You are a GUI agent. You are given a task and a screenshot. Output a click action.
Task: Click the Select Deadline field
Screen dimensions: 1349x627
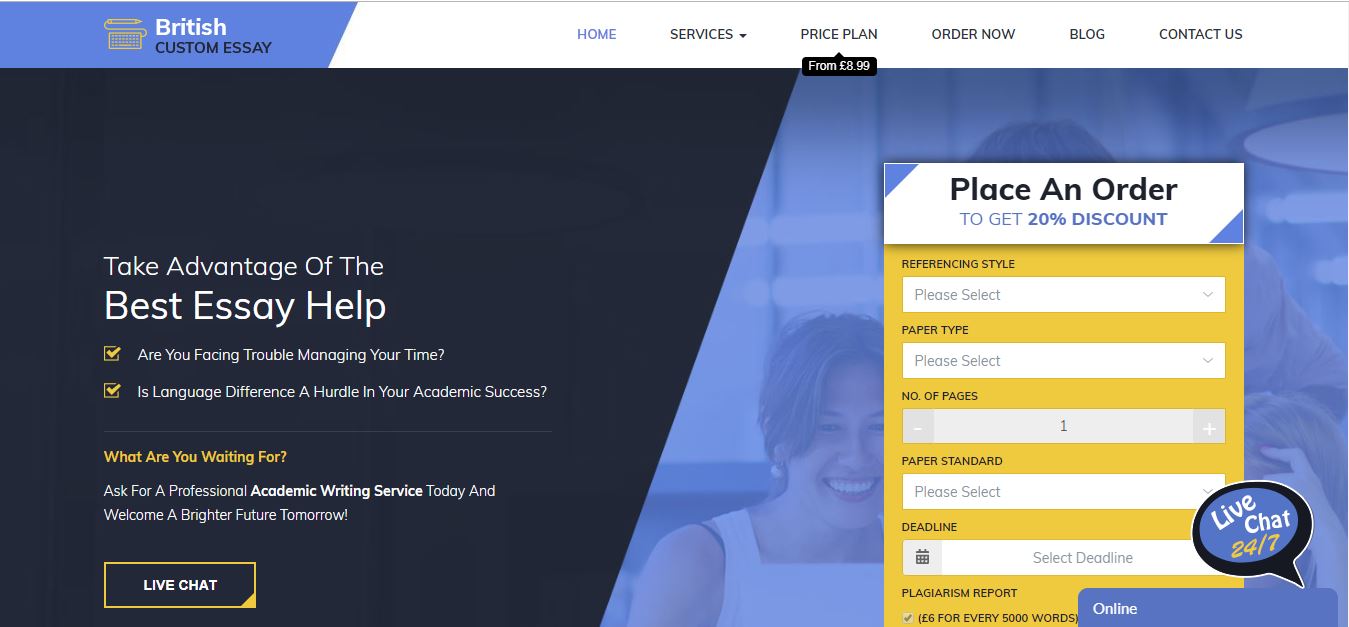coord(1070,558)
